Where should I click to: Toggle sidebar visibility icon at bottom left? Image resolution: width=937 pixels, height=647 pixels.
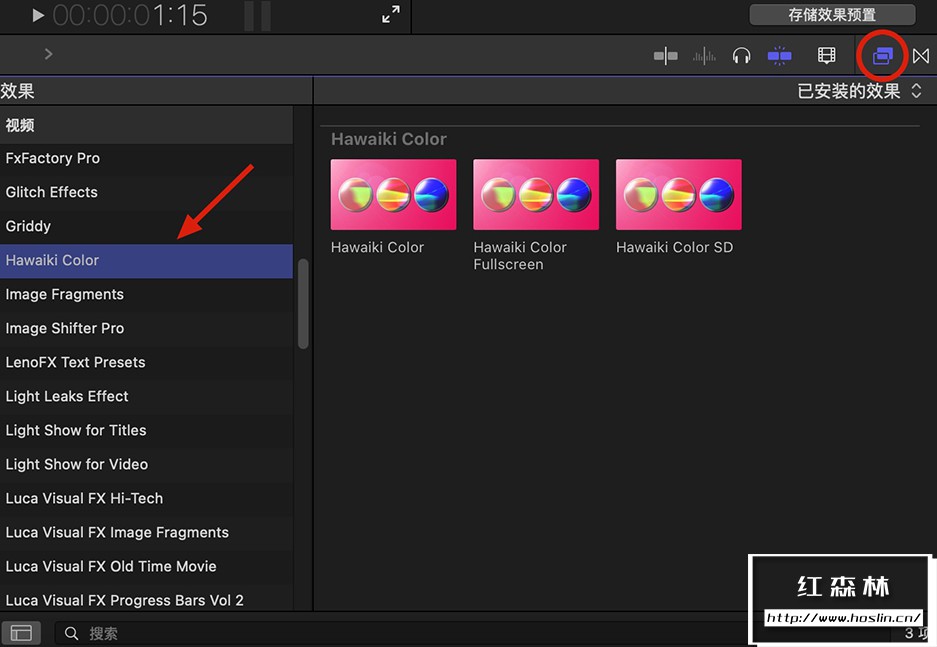(21, 633)
